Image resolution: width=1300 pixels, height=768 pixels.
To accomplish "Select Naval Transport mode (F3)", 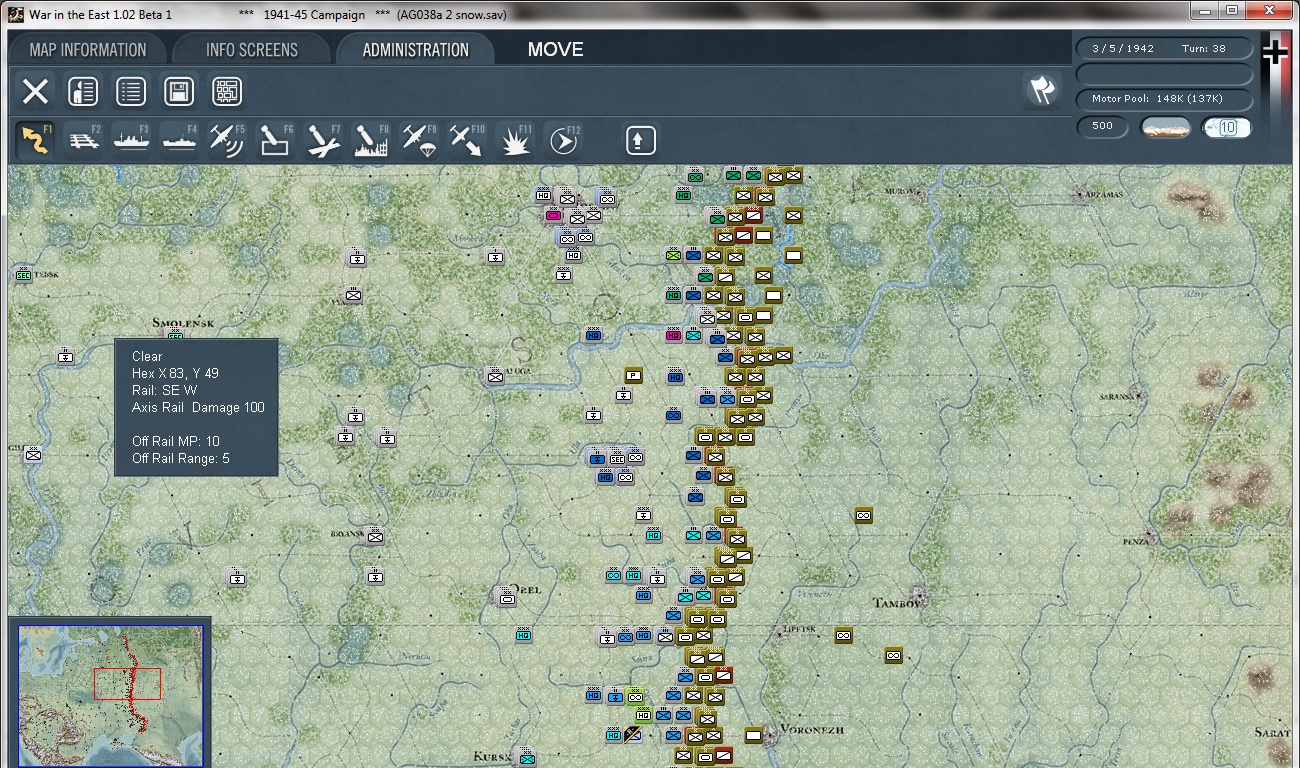I will point(132,140).
